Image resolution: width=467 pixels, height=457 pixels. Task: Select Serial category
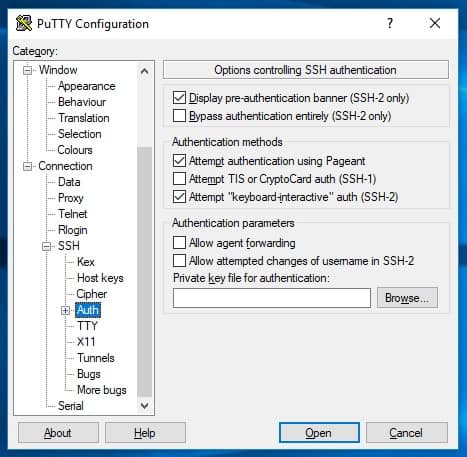[71, 406]
